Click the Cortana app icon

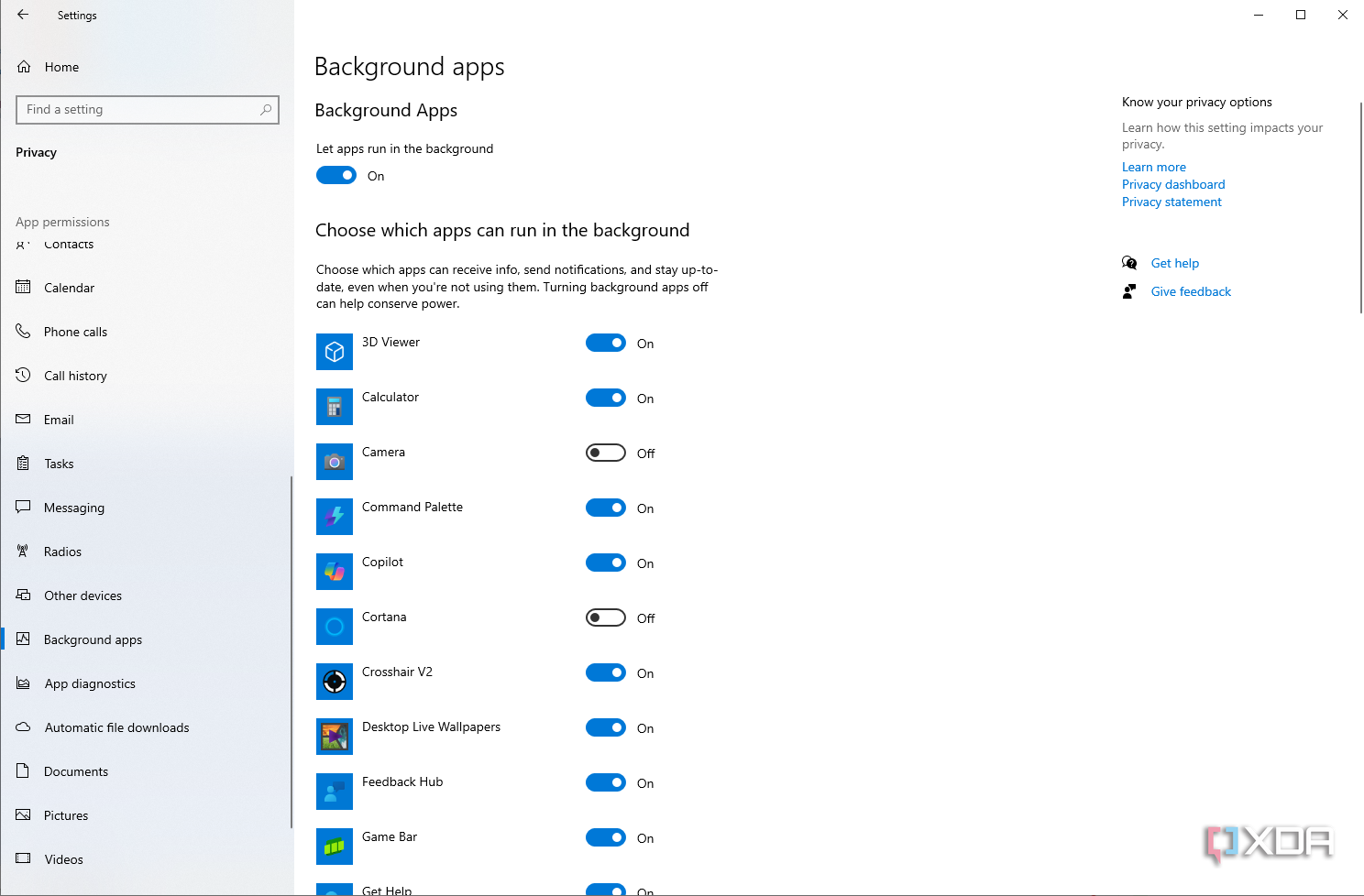coord(335,627)
